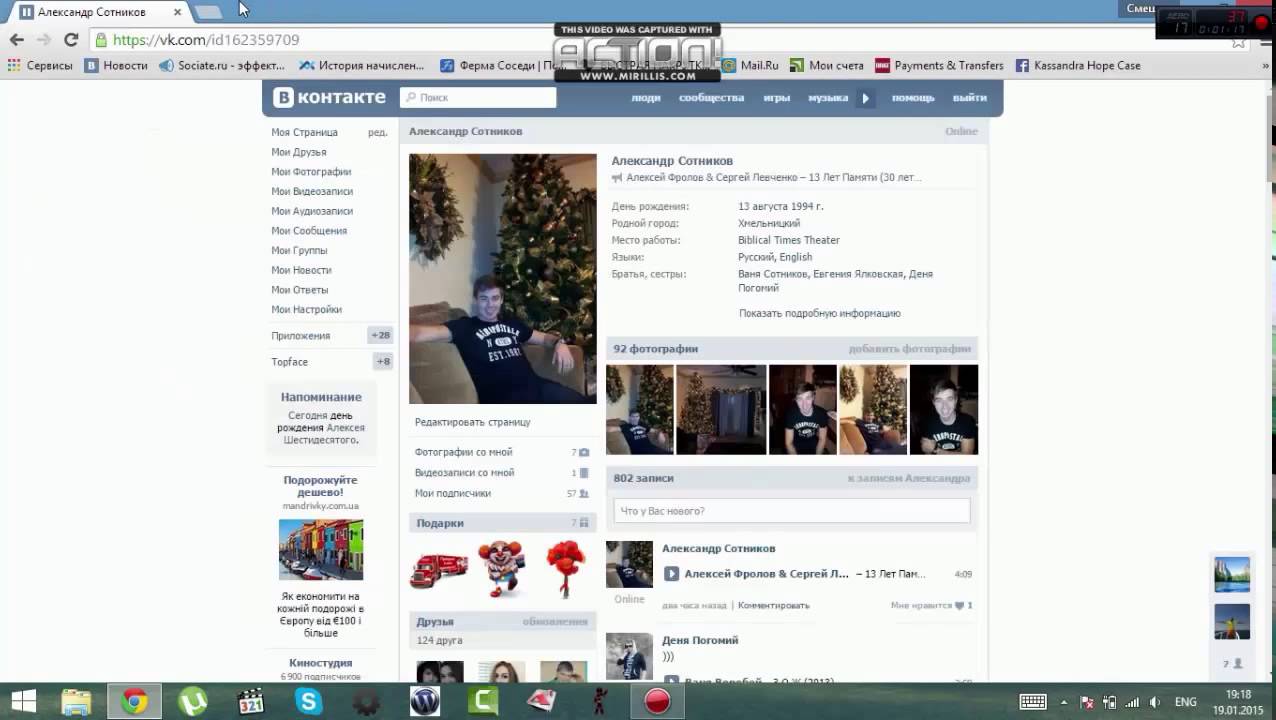Open File Explorer from the taskbar

click(x=76, y=702)
